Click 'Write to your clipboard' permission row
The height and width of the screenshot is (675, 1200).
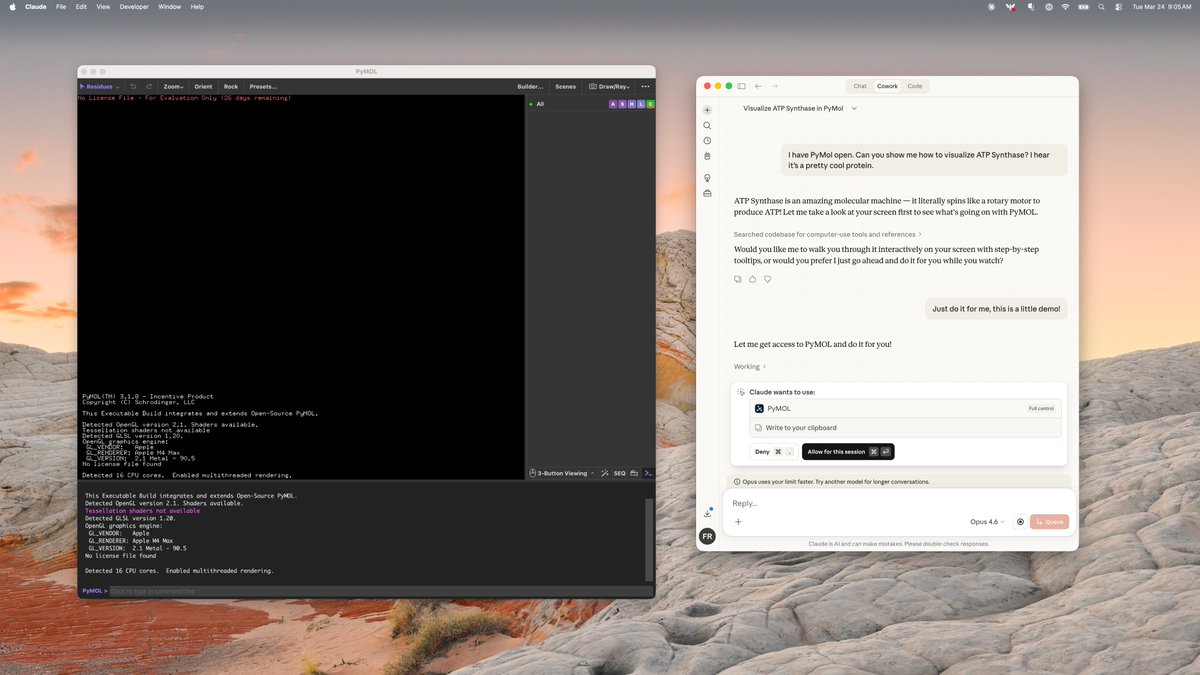[905, 427]
